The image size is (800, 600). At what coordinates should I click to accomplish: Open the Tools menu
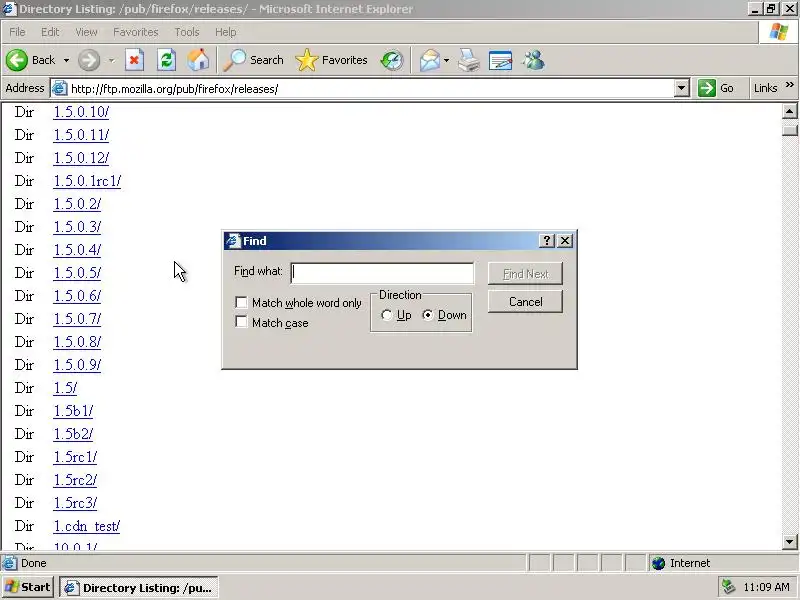pyautogui.click(x=187, y=32)
